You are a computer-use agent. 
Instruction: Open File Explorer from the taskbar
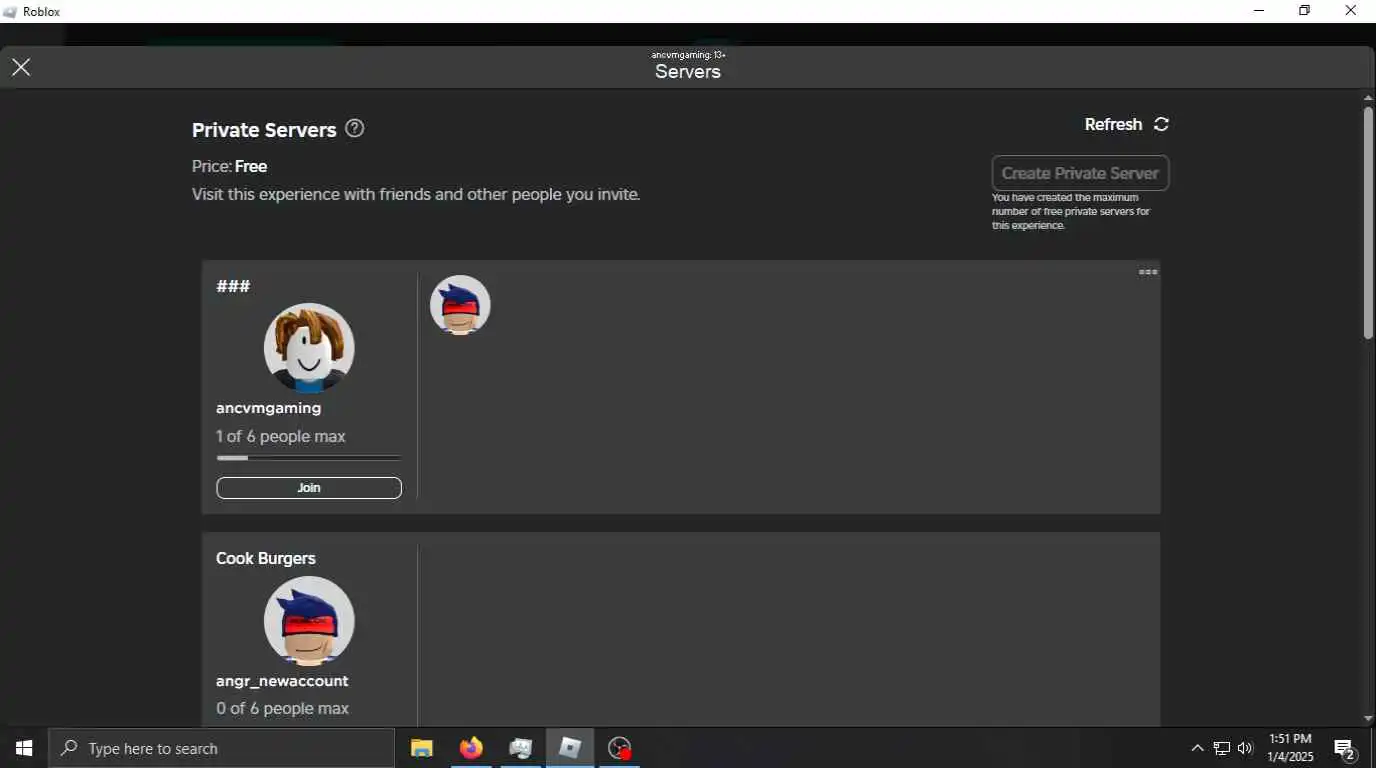[x=422, y=748]
